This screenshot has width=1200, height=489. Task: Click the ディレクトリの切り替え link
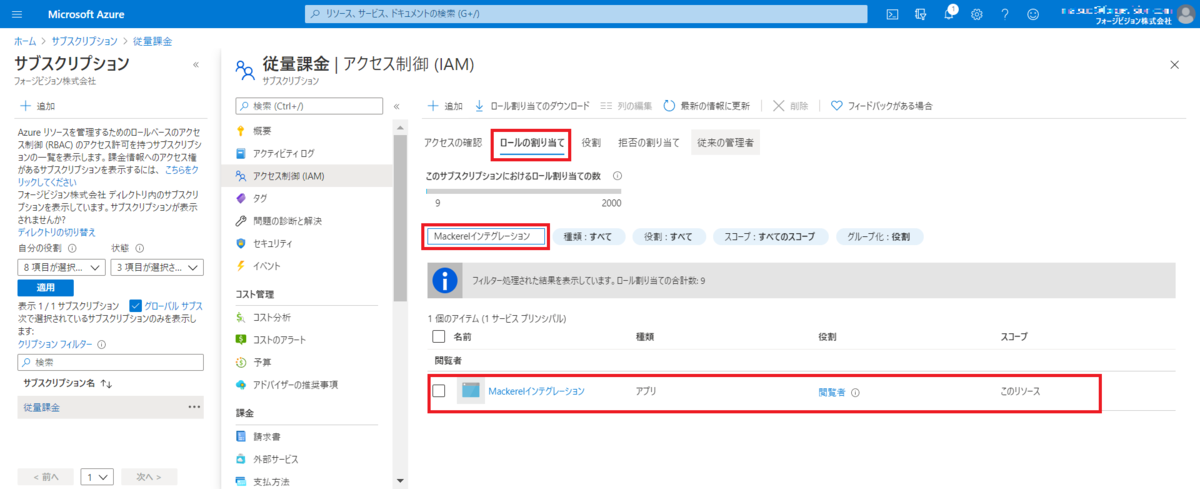click(57, 232)
